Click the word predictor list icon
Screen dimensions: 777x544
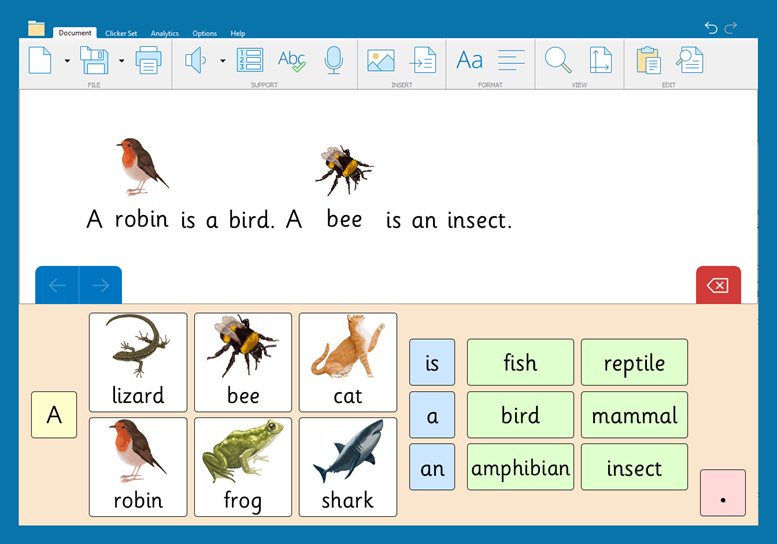[x=249, y=61]
